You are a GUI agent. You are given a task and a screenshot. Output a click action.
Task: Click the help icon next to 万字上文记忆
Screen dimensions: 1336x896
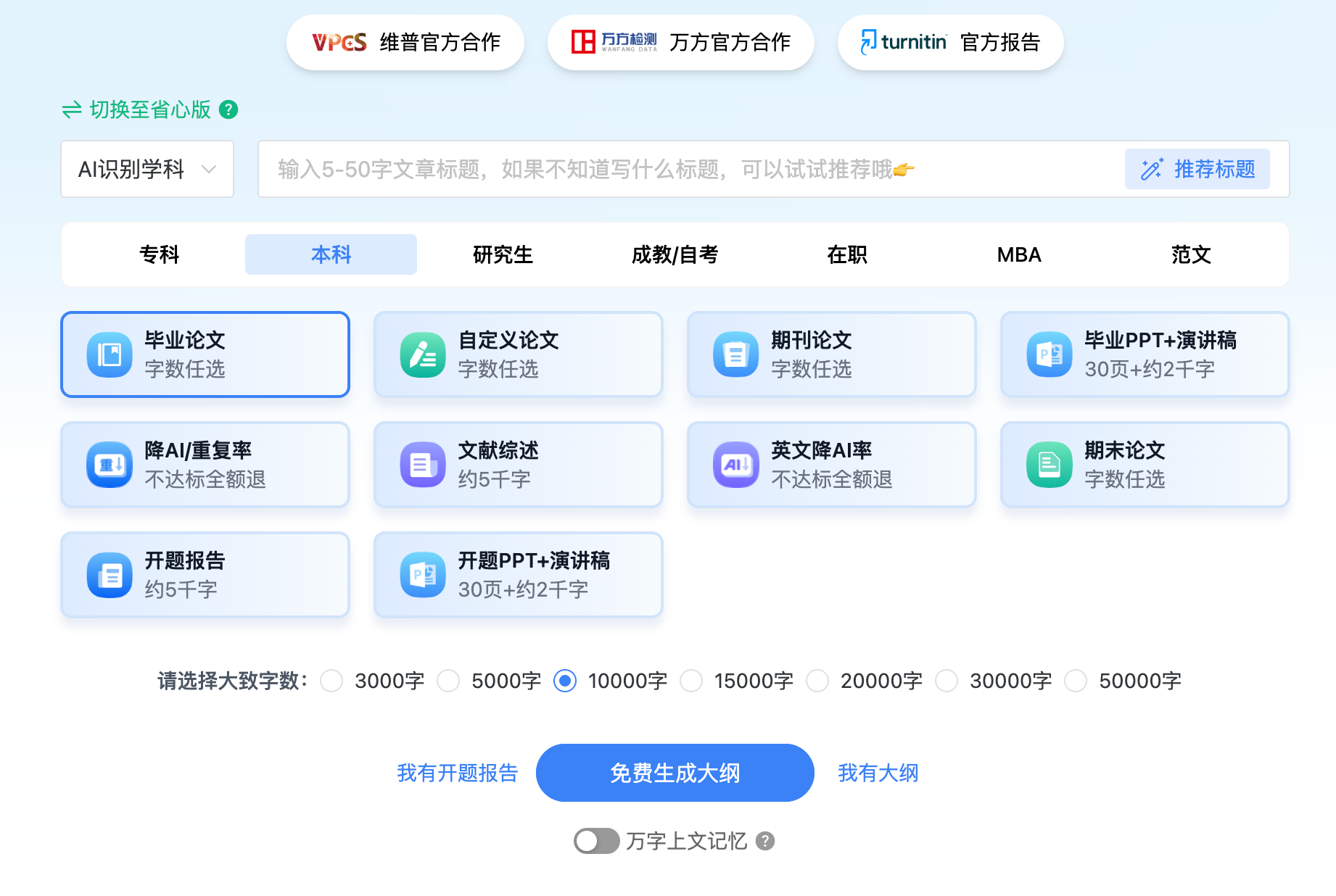click(765, 841)
